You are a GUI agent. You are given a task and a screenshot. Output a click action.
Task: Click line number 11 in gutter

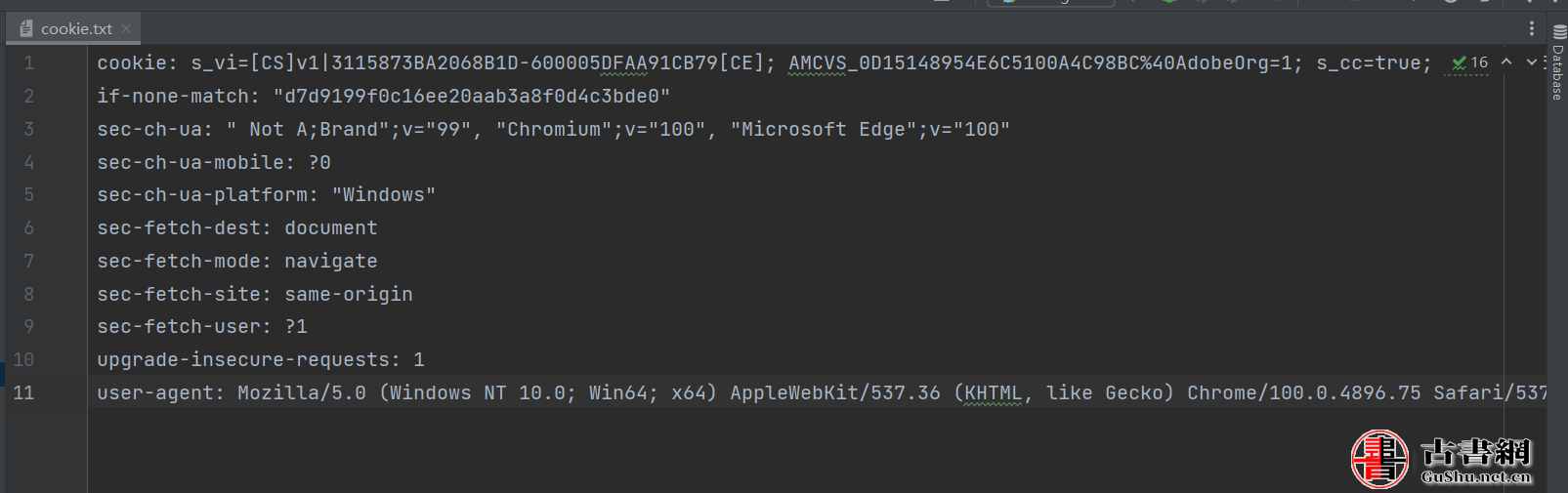pyautogui.click(x=23, y=392)
